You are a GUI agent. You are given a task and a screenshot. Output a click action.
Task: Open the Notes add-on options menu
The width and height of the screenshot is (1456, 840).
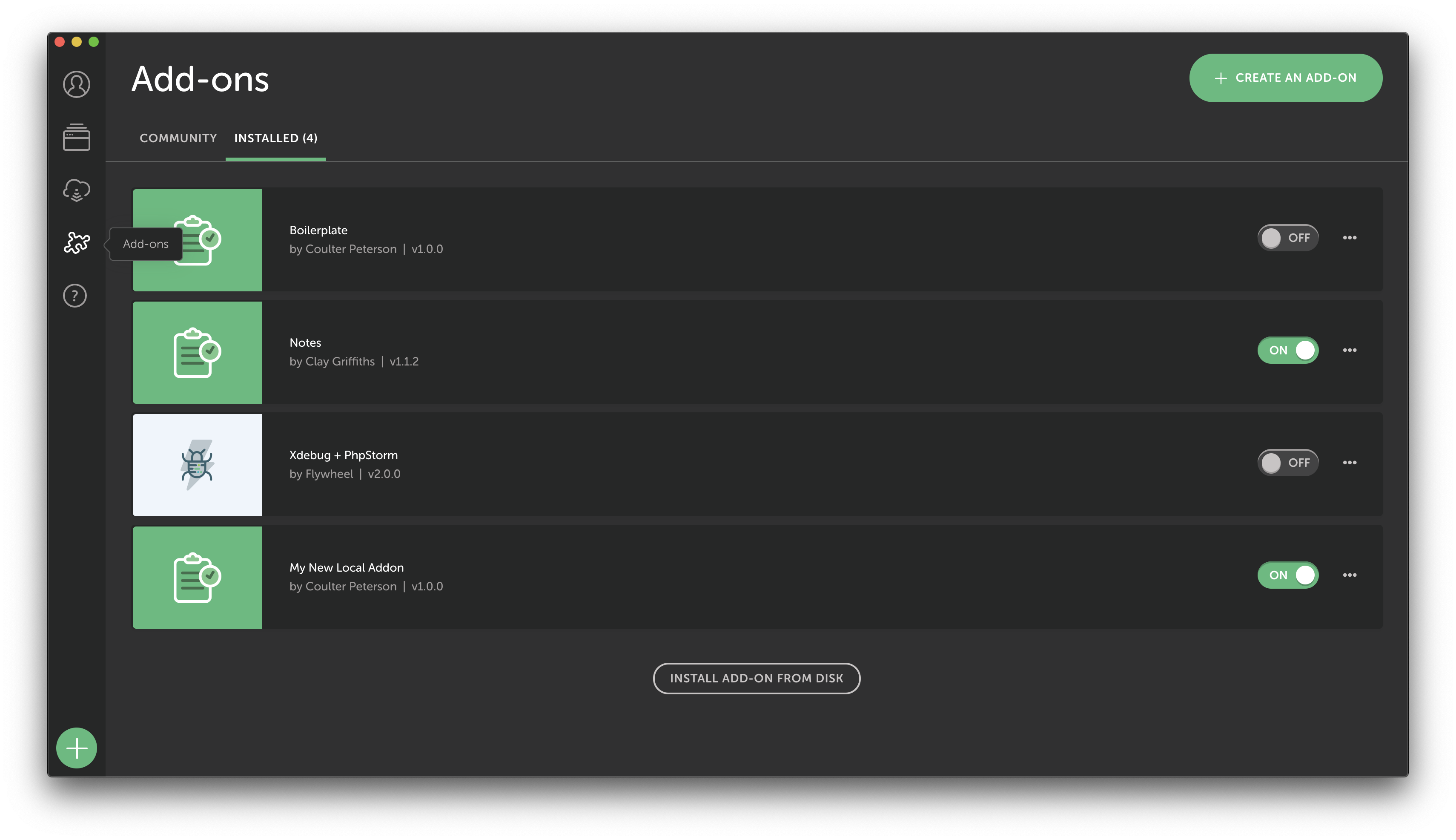[1350, 350]
